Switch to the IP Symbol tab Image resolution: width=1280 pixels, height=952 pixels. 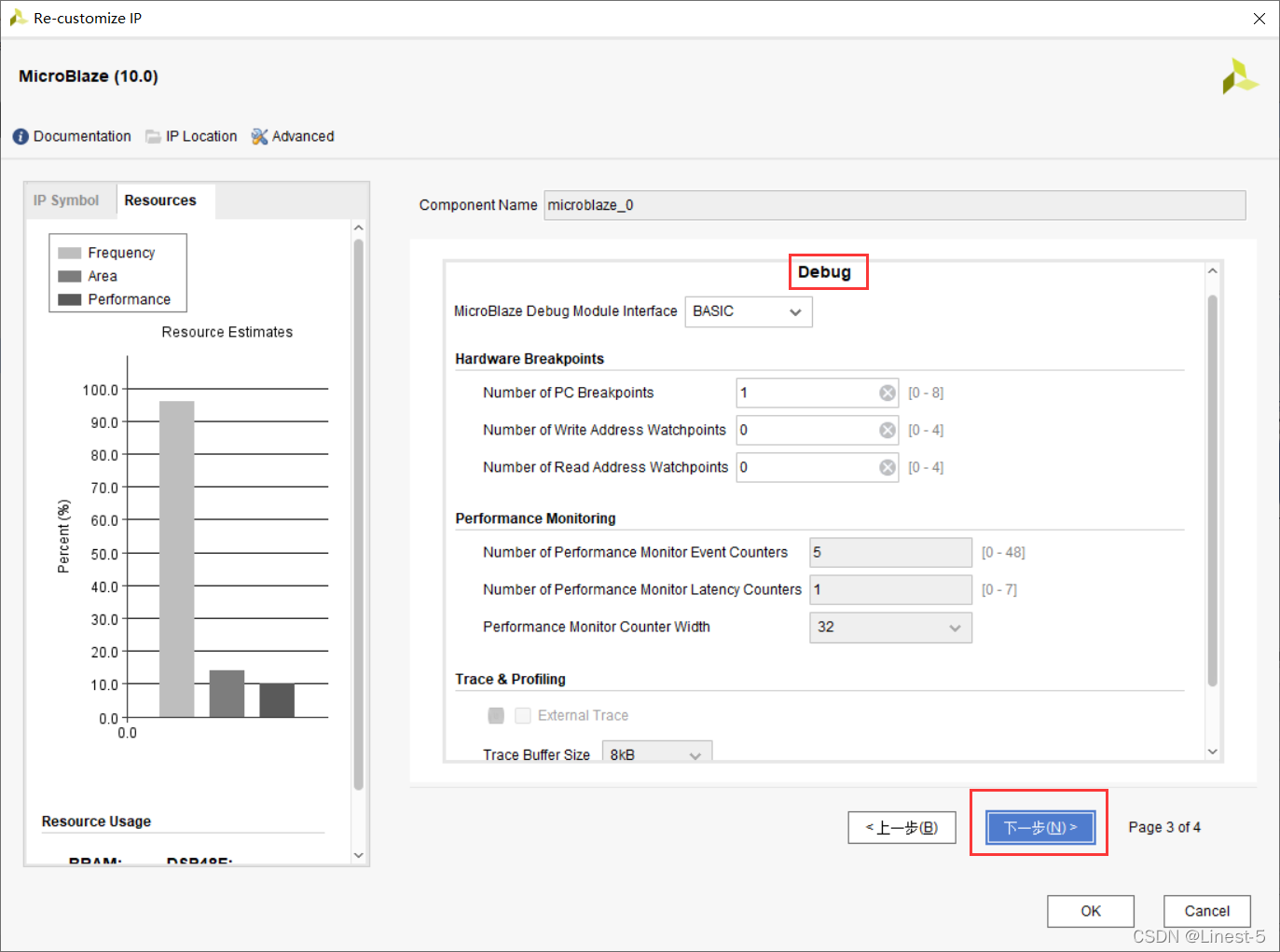tap(66, 200)
